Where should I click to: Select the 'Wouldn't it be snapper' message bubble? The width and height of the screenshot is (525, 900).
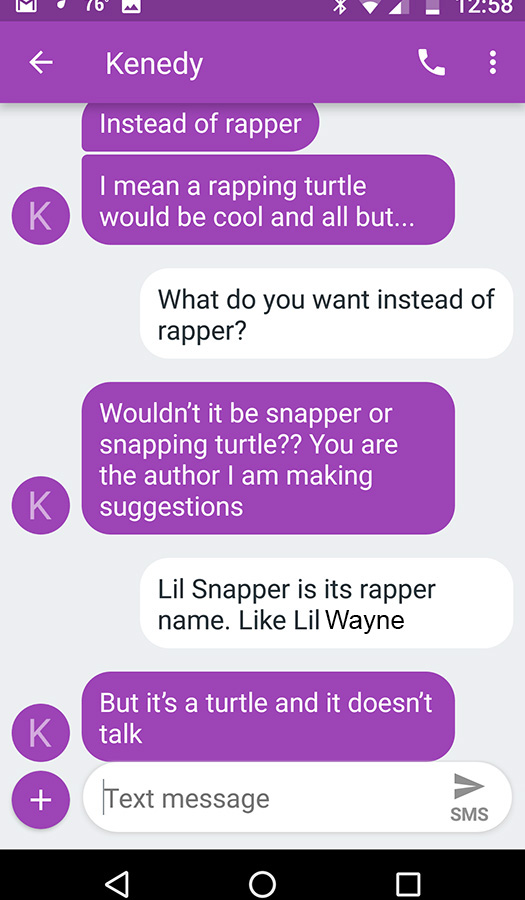click(x=268, y=459)
